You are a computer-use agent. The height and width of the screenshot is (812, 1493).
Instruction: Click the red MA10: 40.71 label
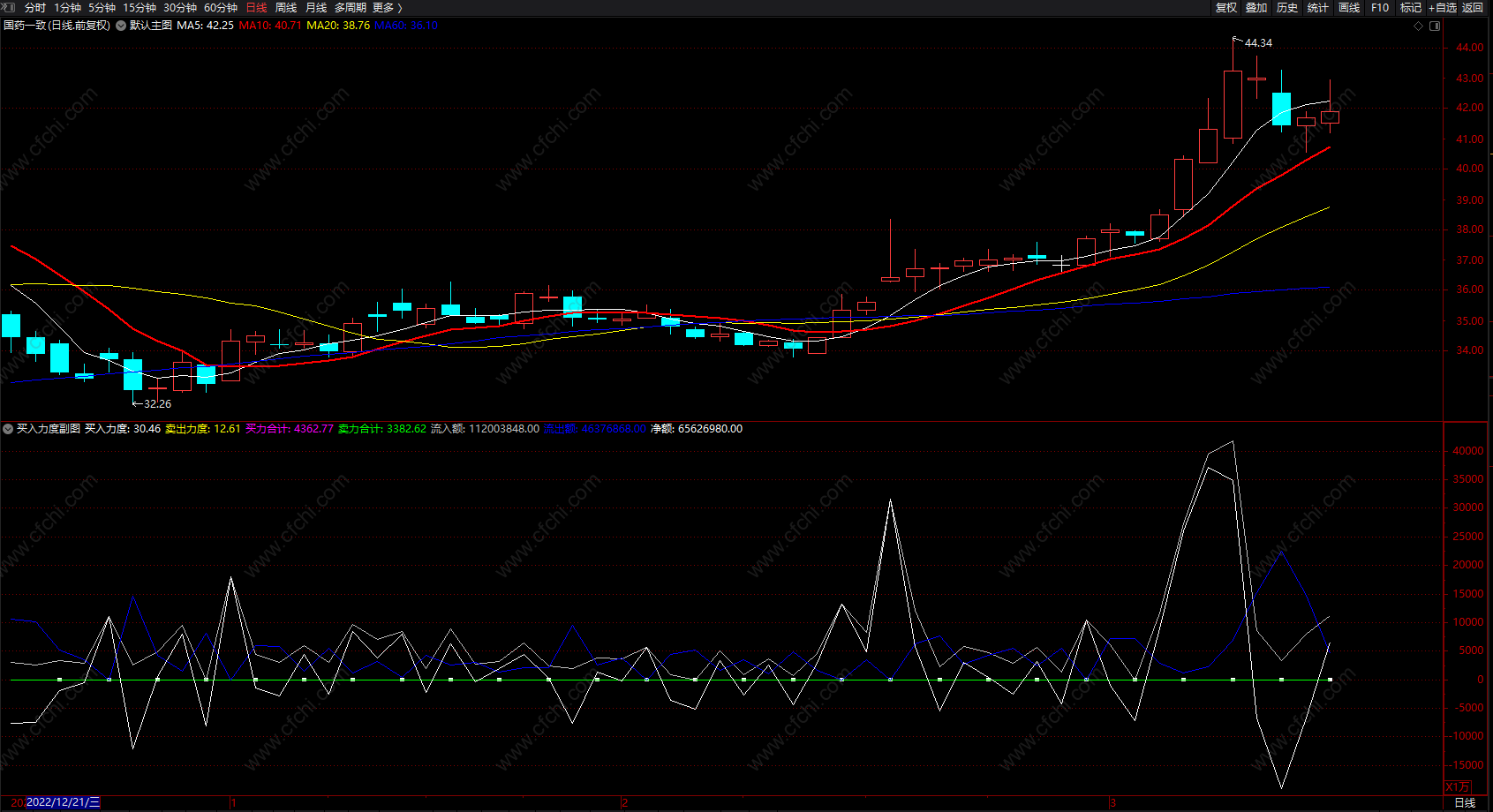point(270,26)
